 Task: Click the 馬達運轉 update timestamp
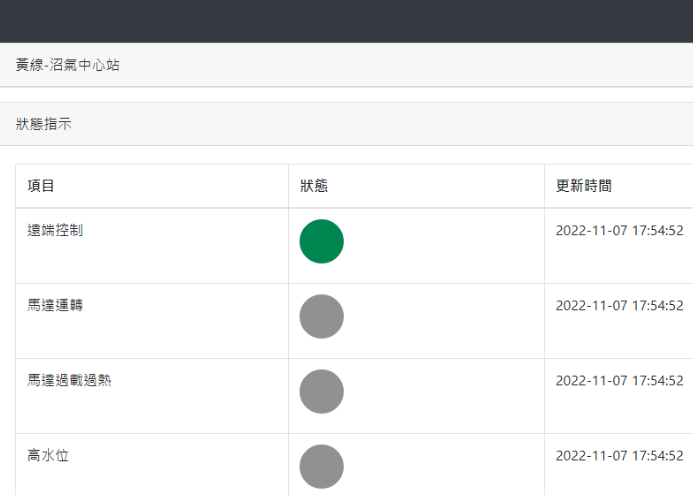(619, 305)
